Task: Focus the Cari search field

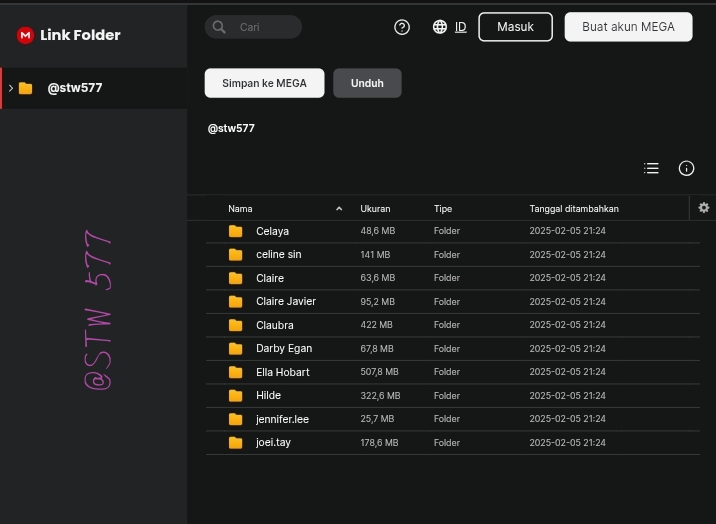Action: point(253,27)
